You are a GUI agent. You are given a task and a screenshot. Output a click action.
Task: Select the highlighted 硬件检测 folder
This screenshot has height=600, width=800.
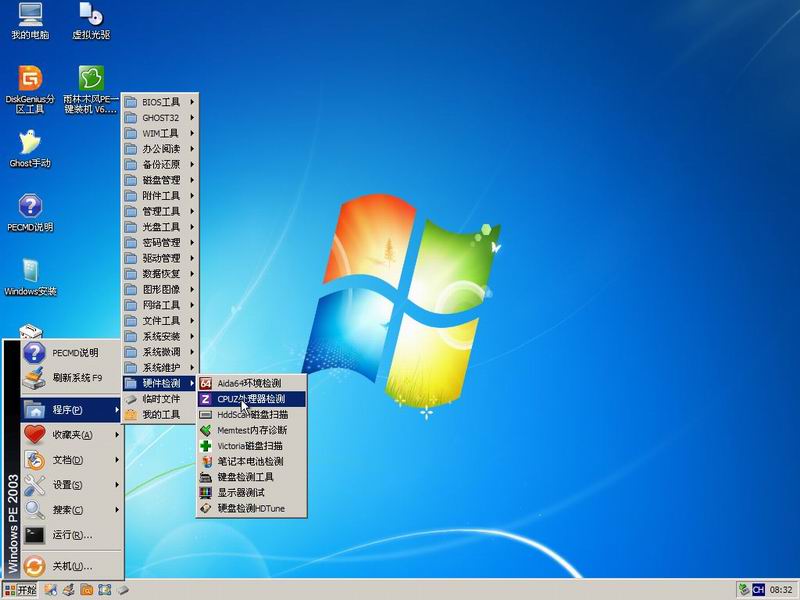160,383
